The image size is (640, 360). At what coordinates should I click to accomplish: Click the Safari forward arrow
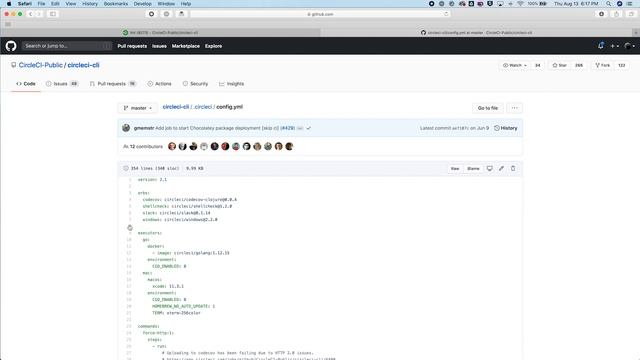point(39,14)
